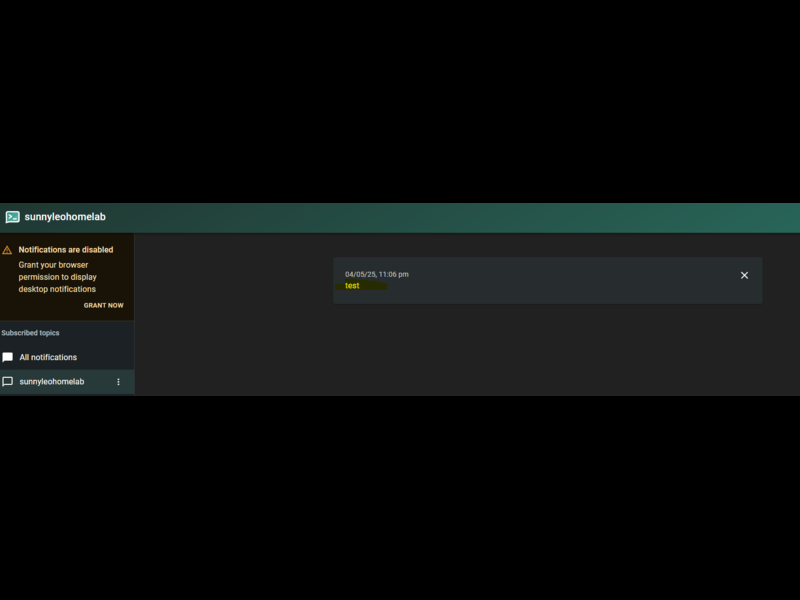The image size is (800, 600).
Task: Select All notifications in the sidebar
Action: click(48, 357)
